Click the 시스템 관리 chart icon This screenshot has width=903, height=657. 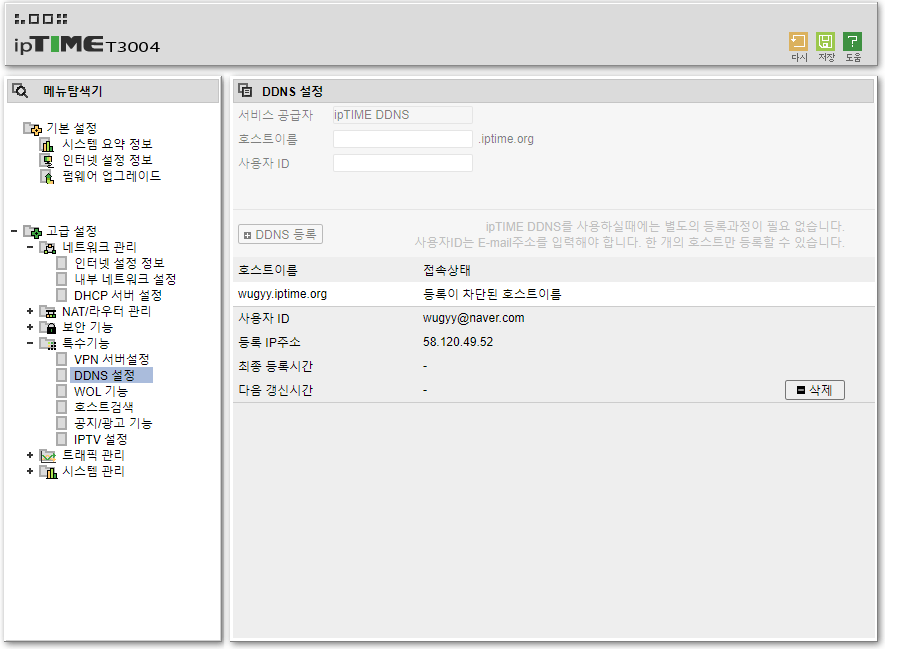(x=48, y=472)
